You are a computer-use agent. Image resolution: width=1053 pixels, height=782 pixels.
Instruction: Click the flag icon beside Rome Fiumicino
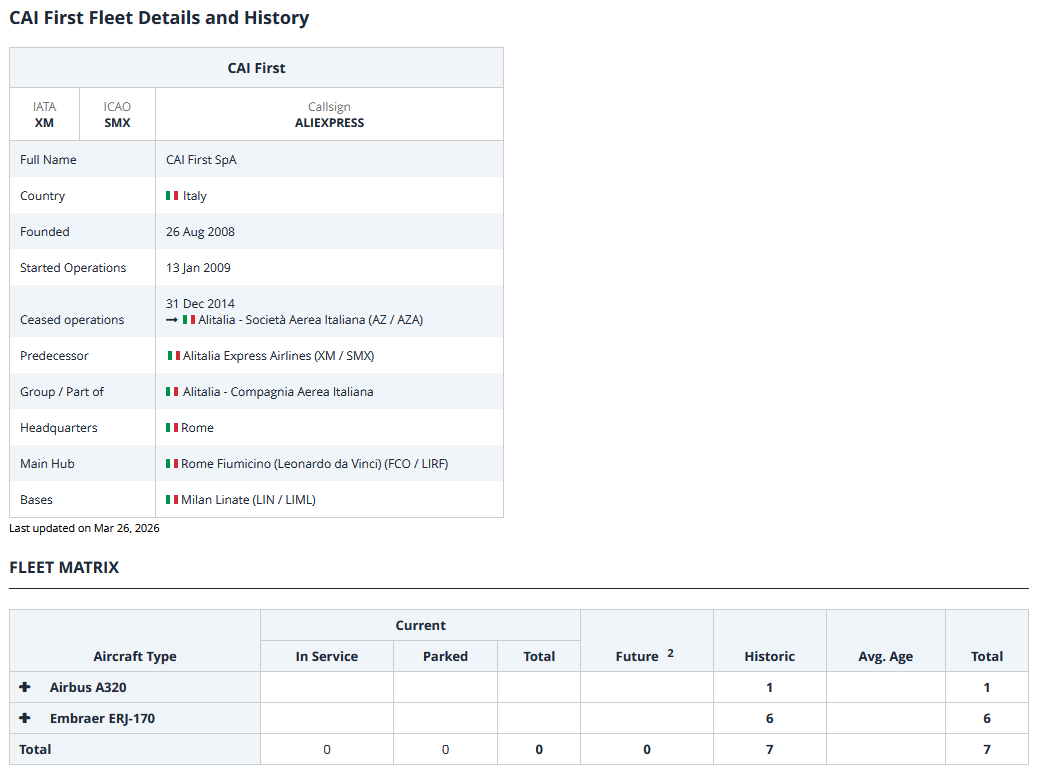click(x=172, y=464)
